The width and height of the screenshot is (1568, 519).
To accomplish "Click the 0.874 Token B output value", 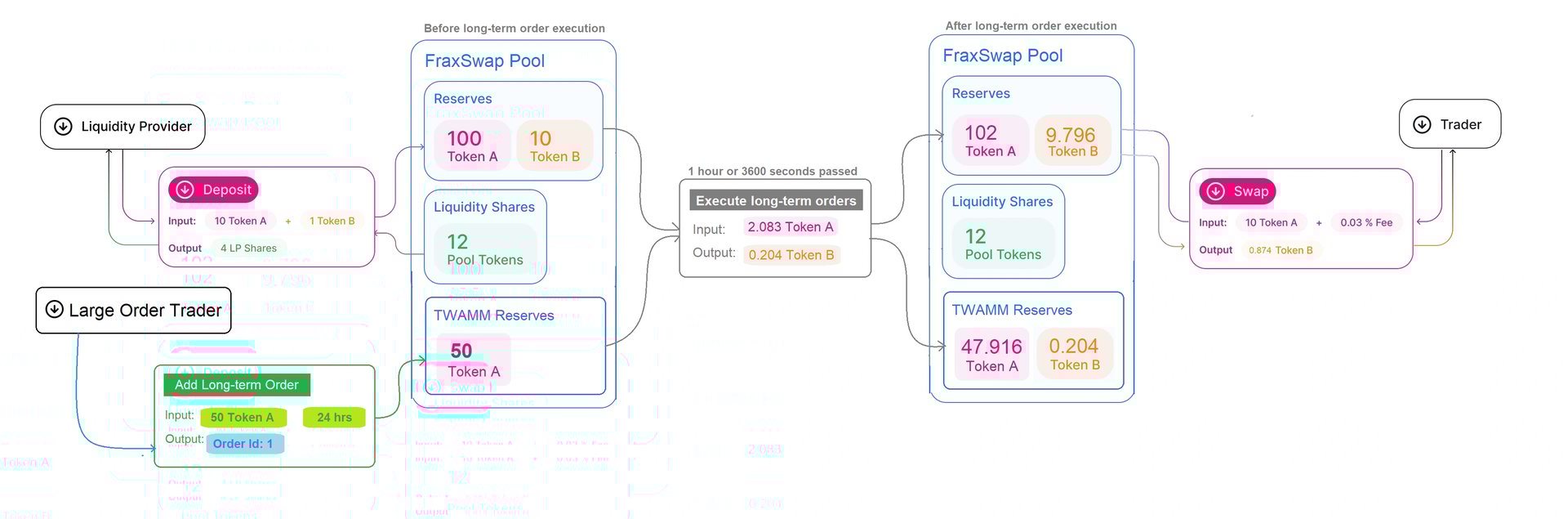I will 1281,250.
